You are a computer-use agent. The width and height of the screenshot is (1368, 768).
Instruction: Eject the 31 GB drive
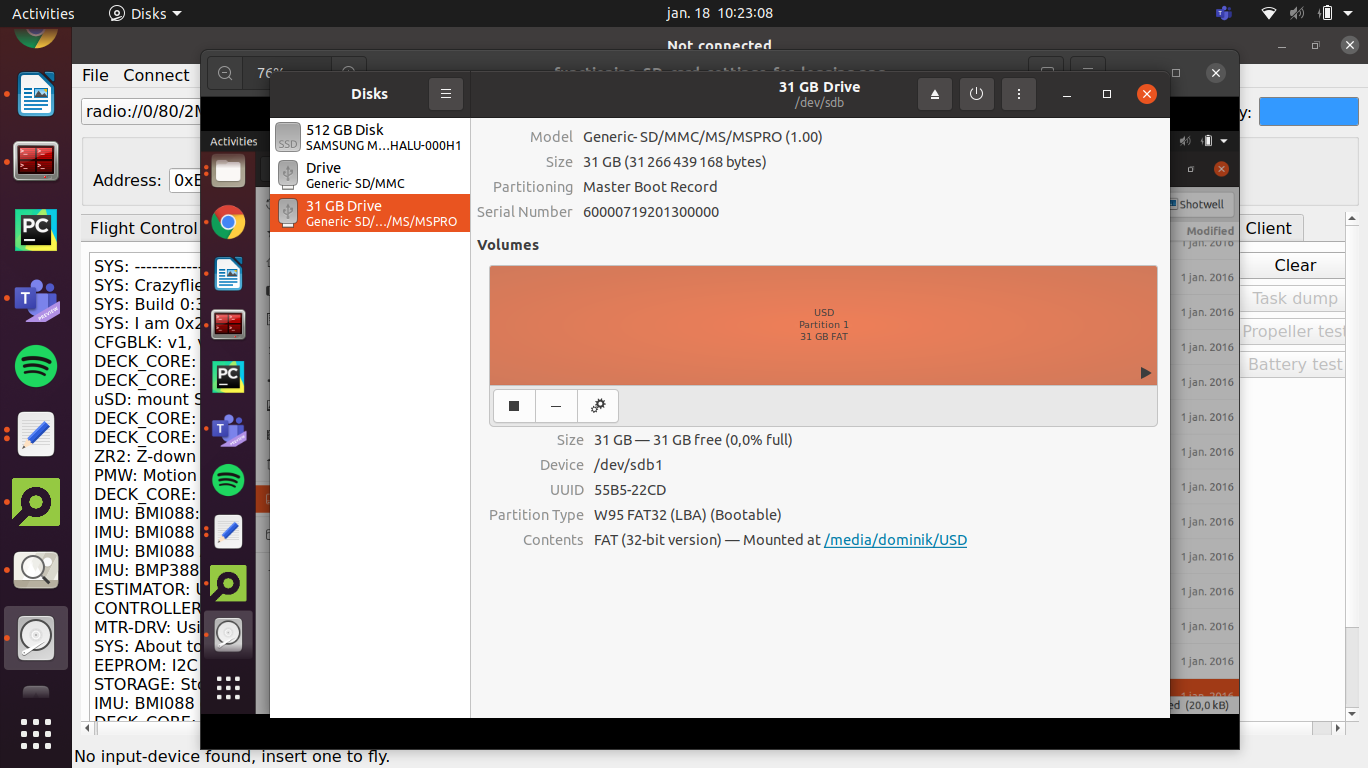coord(935,94)
